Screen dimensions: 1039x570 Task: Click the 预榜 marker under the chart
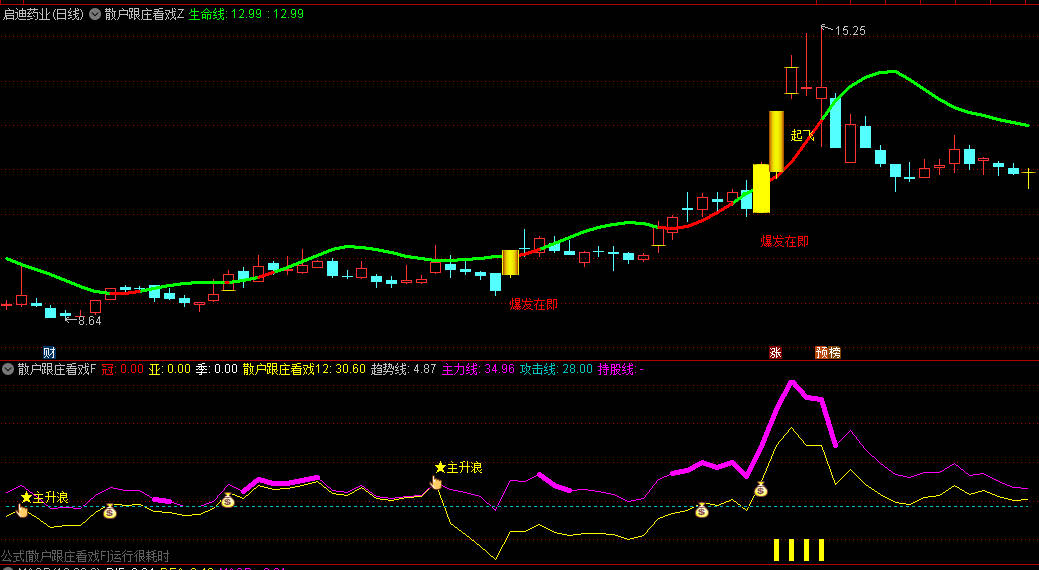click(x=828, y=353)
